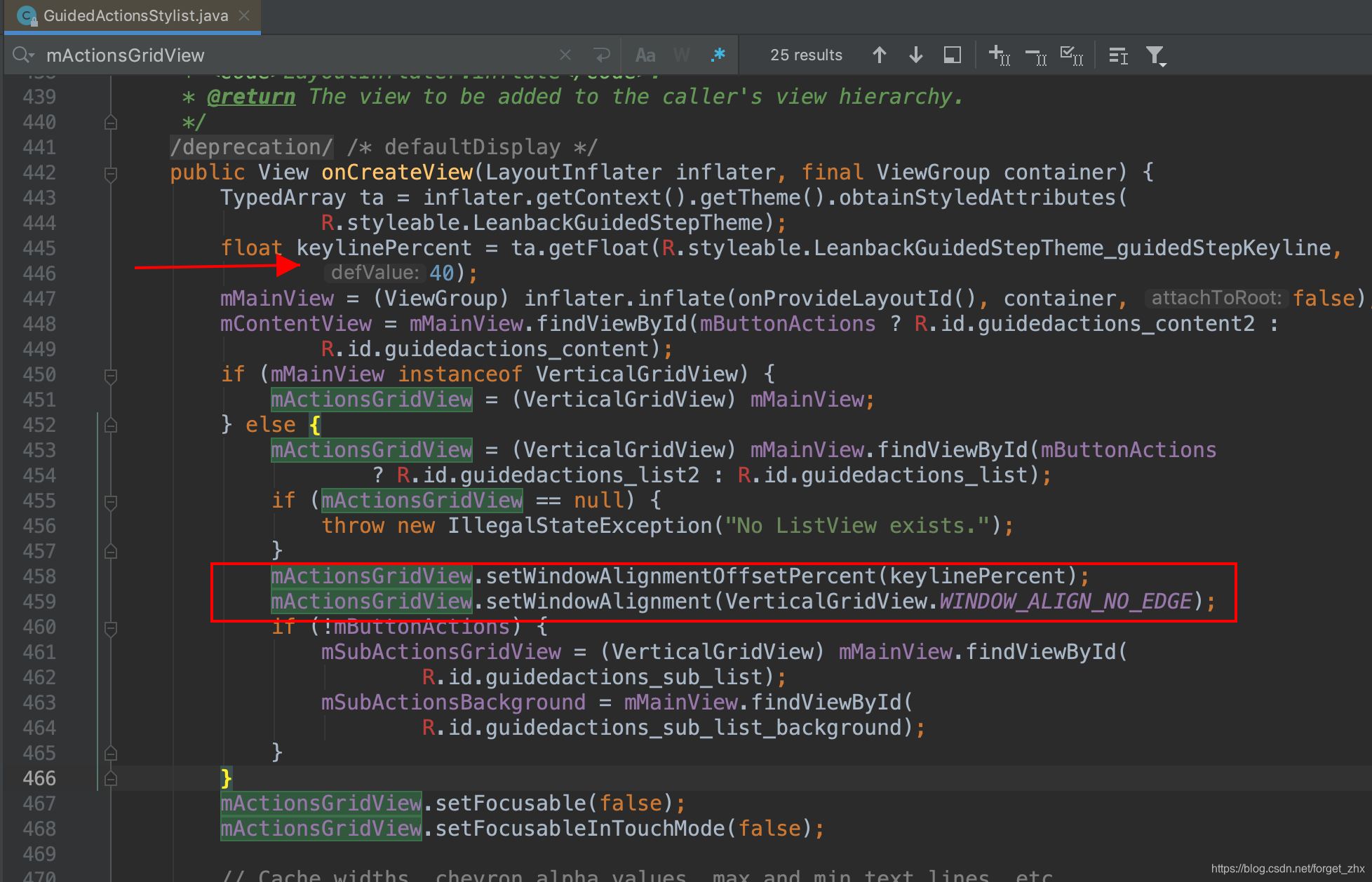Click the "No ListView exists." string

858,526
